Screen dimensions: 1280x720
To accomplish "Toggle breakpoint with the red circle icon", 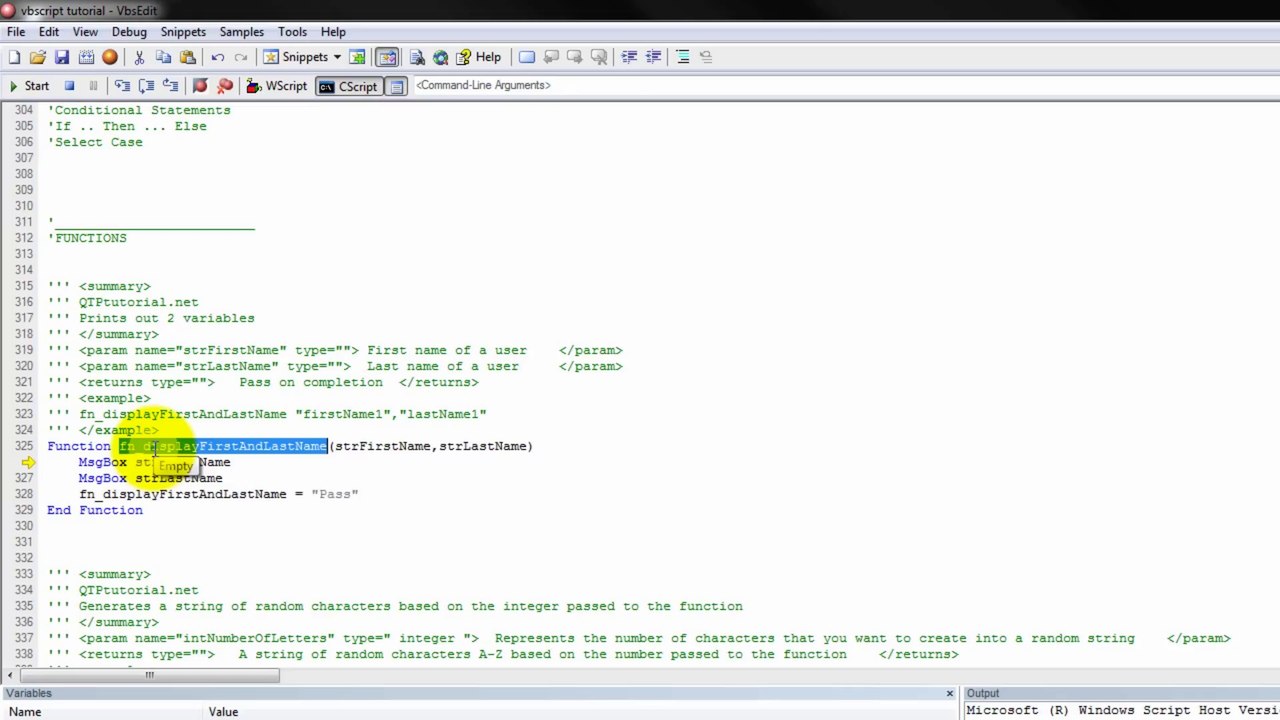I will [200, 86].
